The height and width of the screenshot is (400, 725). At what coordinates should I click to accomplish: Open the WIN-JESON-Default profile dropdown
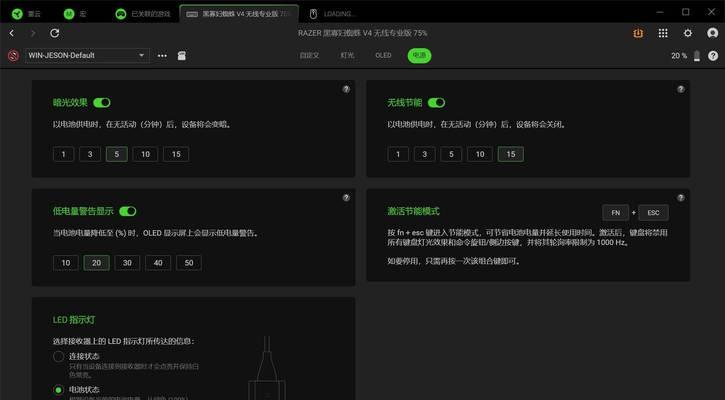pos(87,55)
